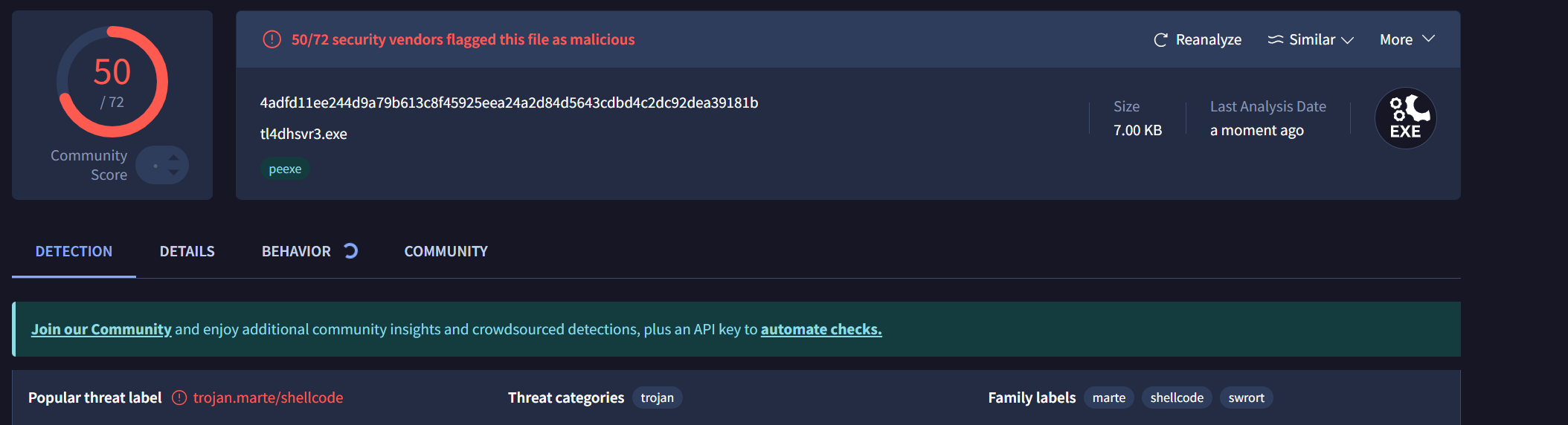Viewport: 1568px width, 425px height.
Task: Click the Similar wavy-lines icon
Action: click(x=1275, y=40)
